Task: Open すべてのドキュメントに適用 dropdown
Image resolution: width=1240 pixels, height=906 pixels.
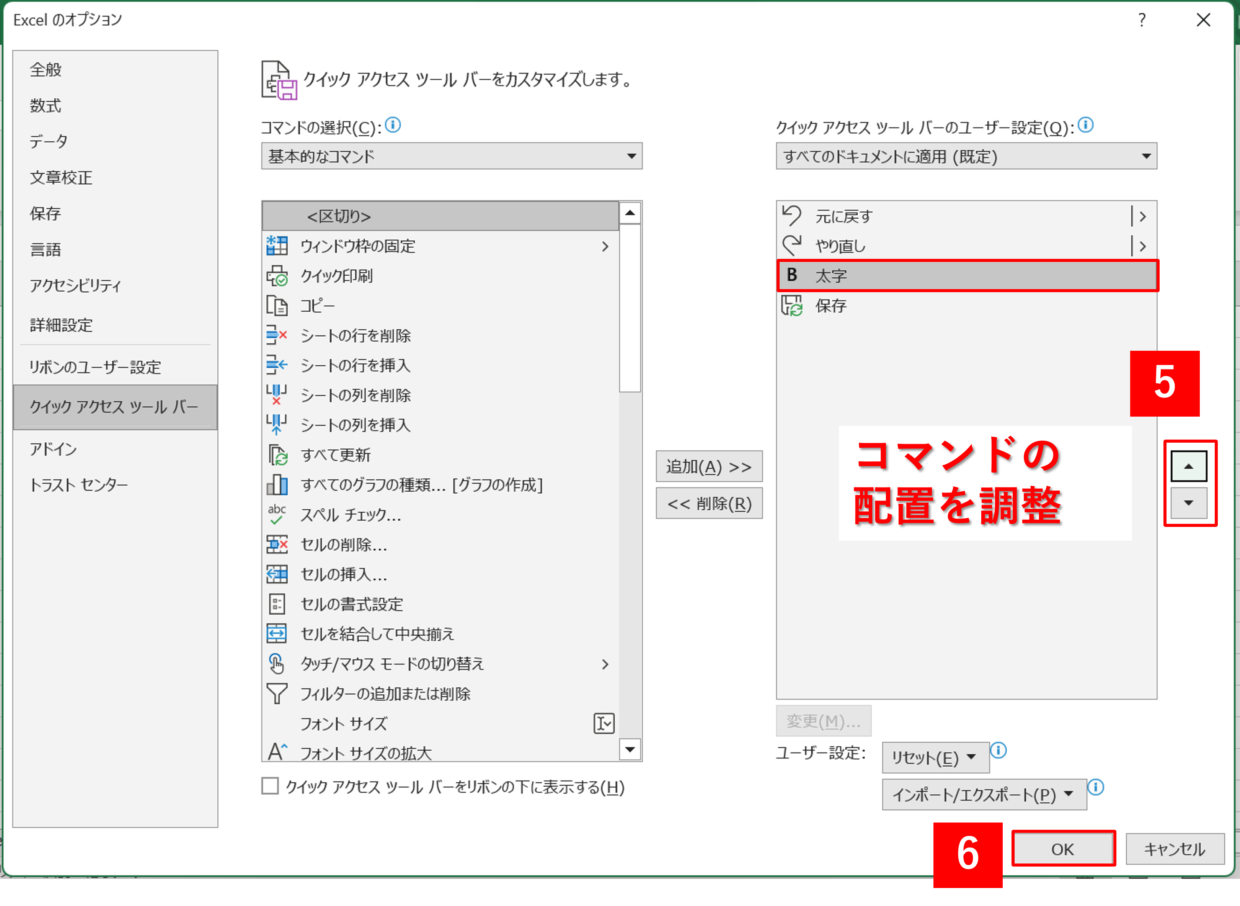Action: pos(966,156)
